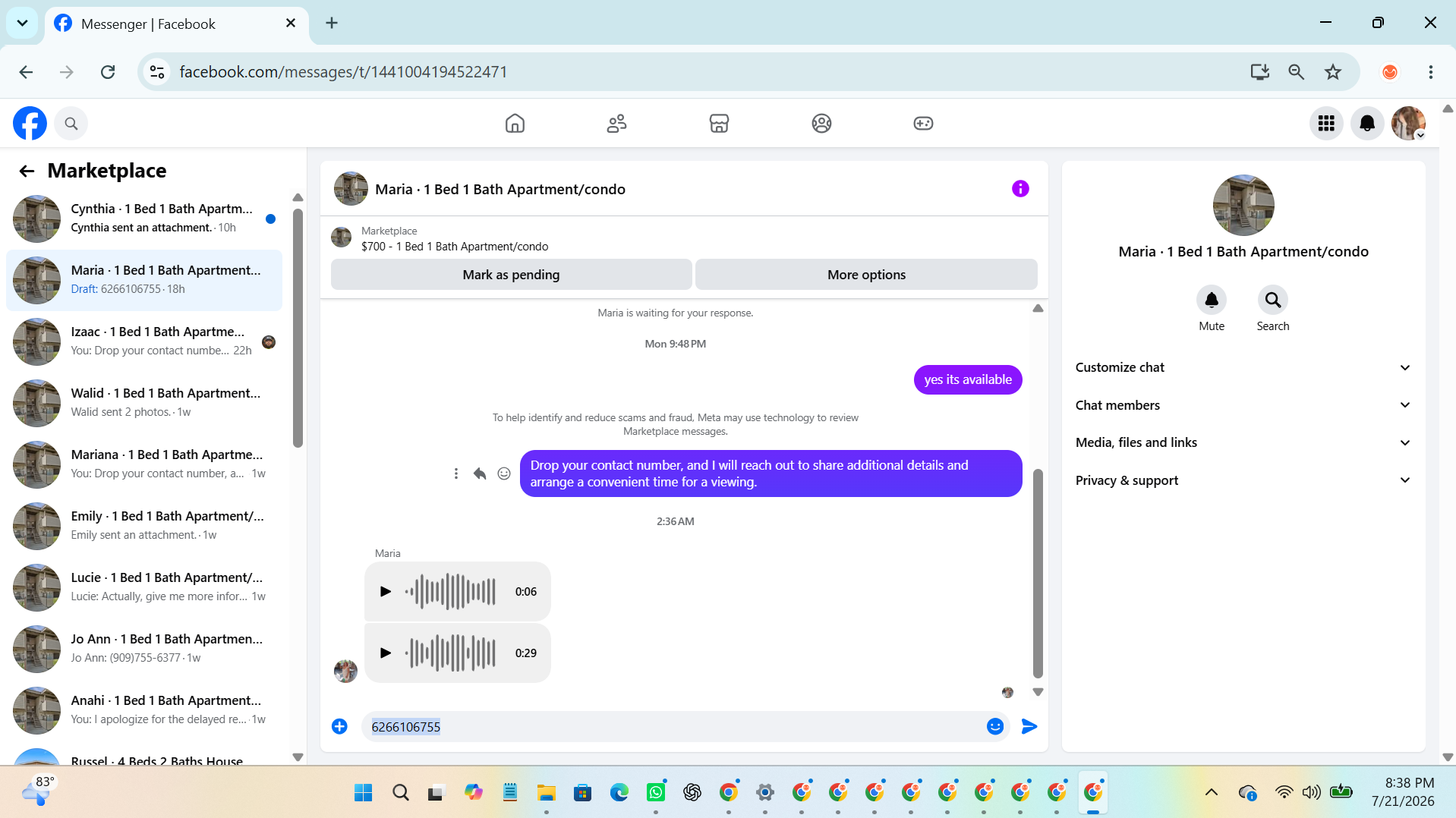View site information in address bar
The image size is (1456, 818).
coord(157,72)
